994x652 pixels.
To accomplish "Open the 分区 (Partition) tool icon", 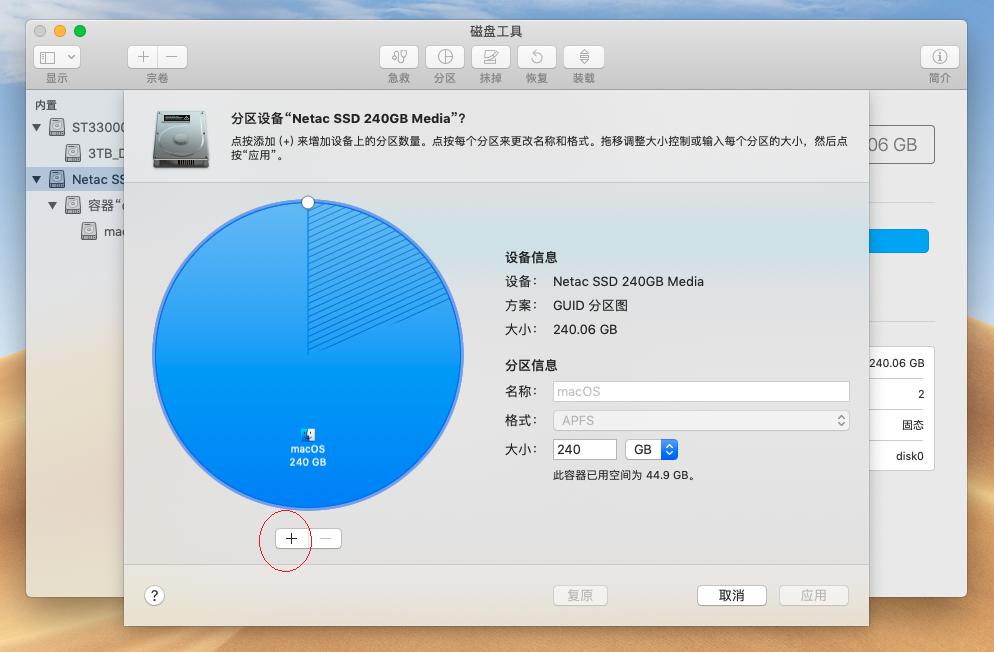I will click(x=445, y=57).
